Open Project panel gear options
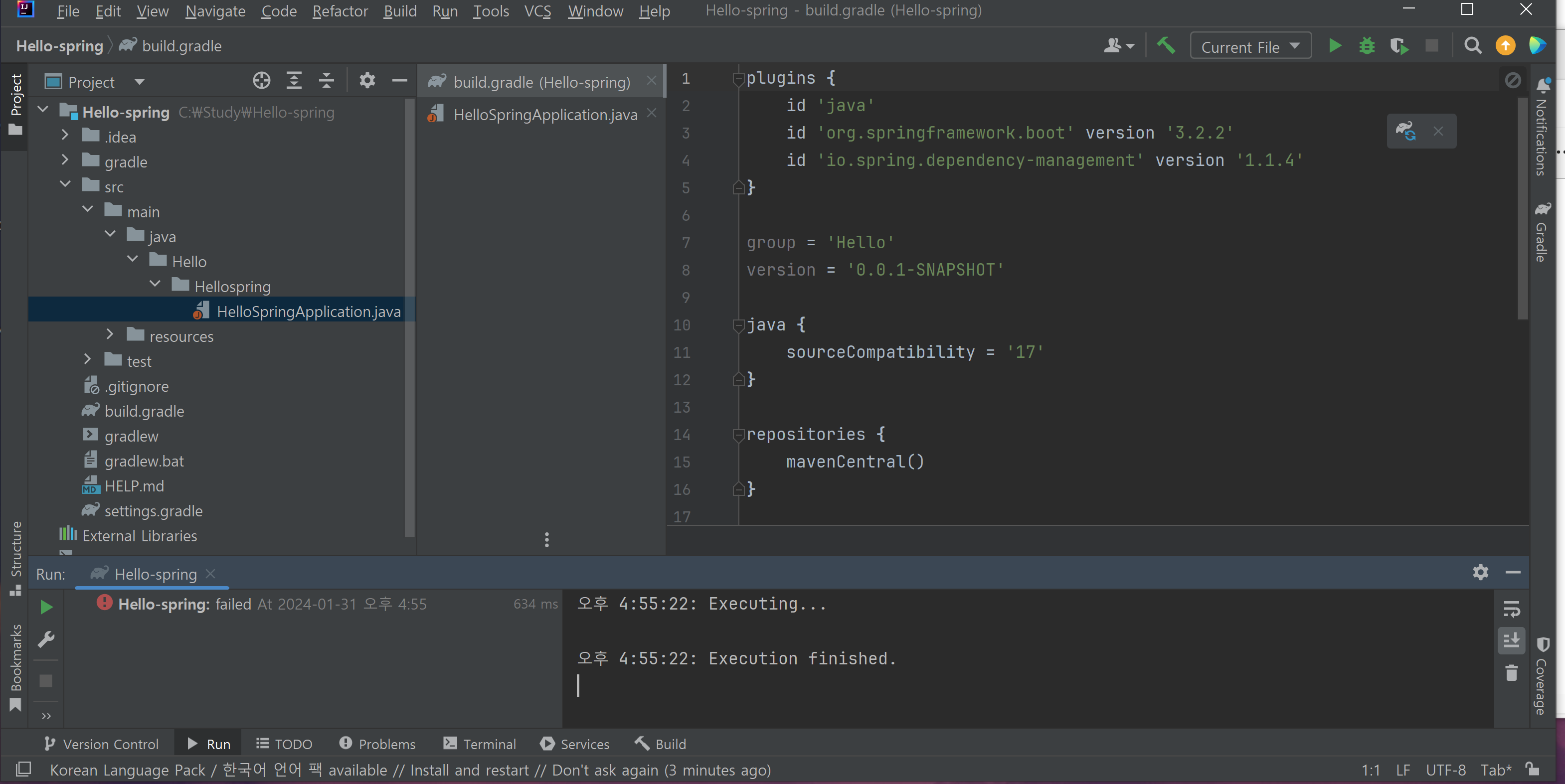Viewport: 1565px width, 784px height. click(x=367, y=81)
